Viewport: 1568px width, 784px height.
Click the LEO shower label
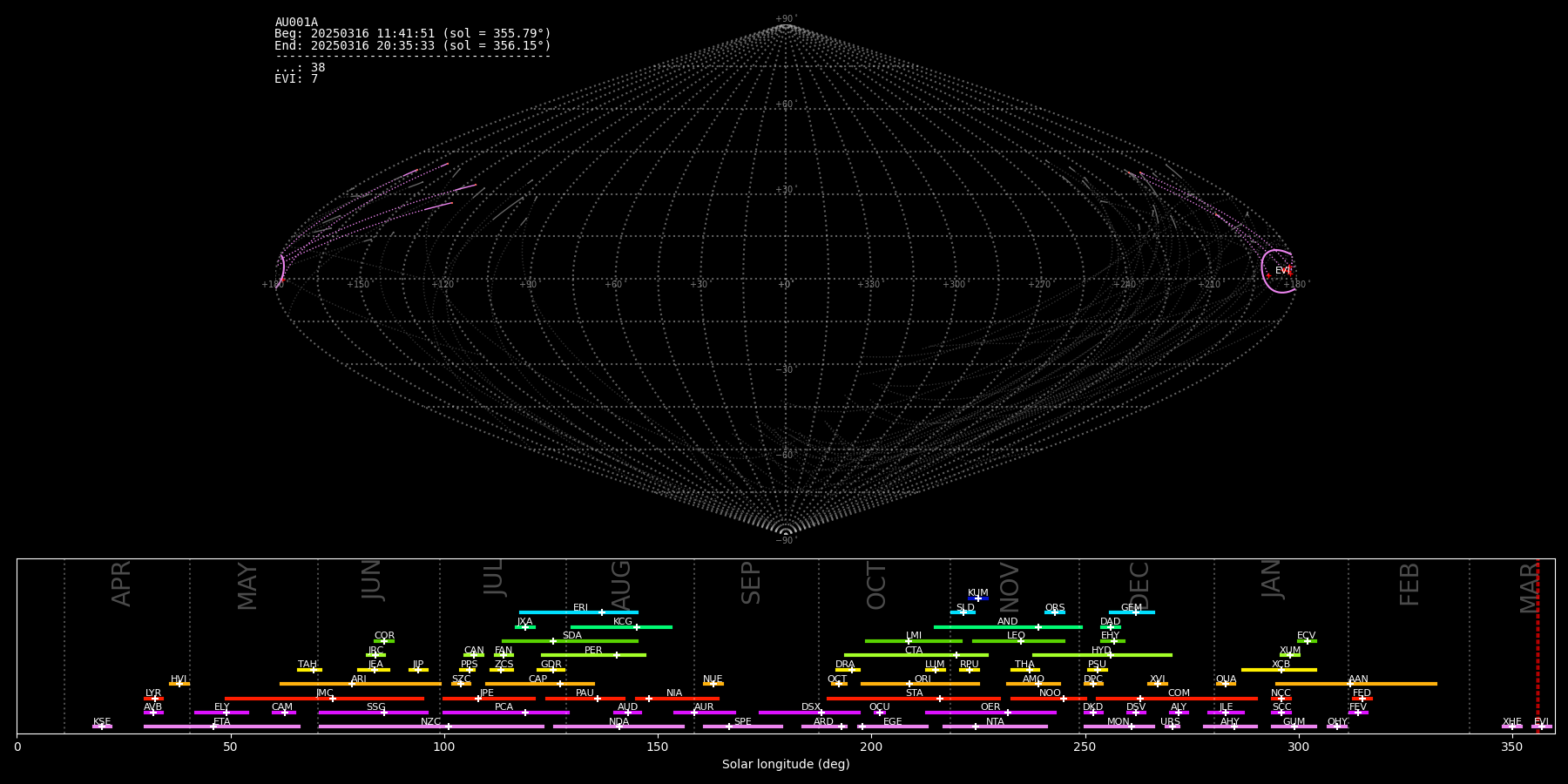[1016, 636]
